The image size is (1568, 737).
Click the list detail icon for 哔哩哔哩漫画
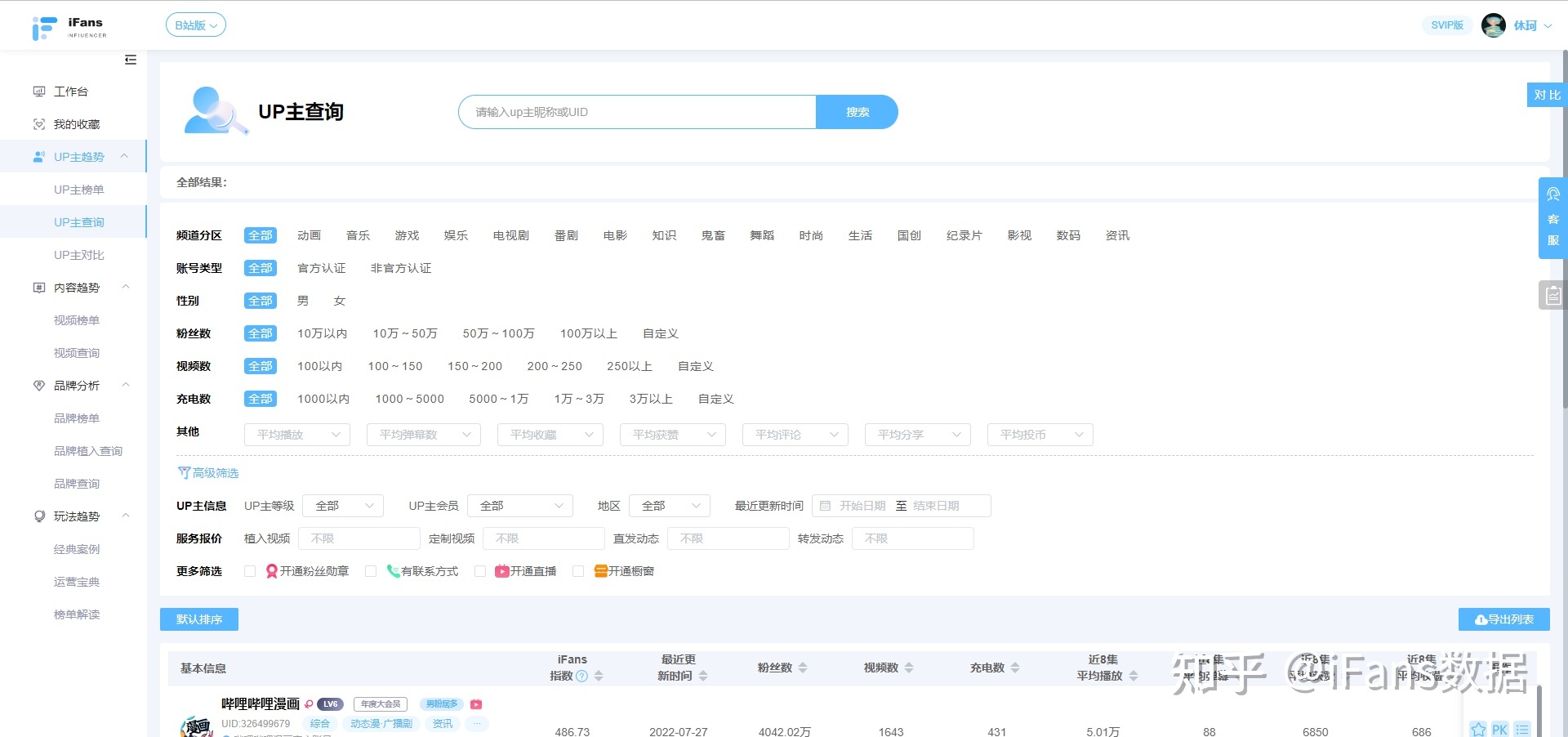1522,730
